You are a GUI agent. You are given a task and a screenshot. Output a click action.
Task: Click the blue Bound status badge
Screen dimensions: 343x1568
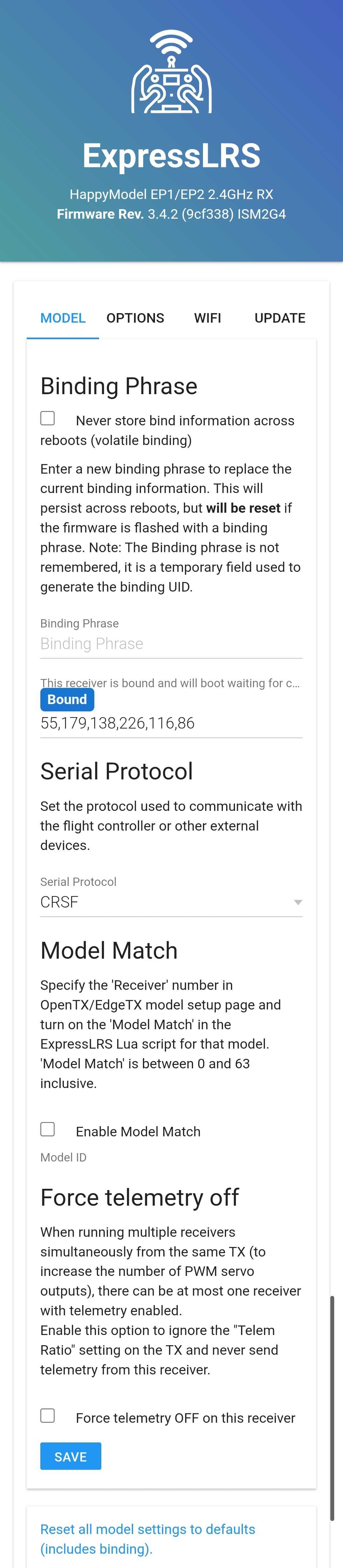(x=67, y=699)
